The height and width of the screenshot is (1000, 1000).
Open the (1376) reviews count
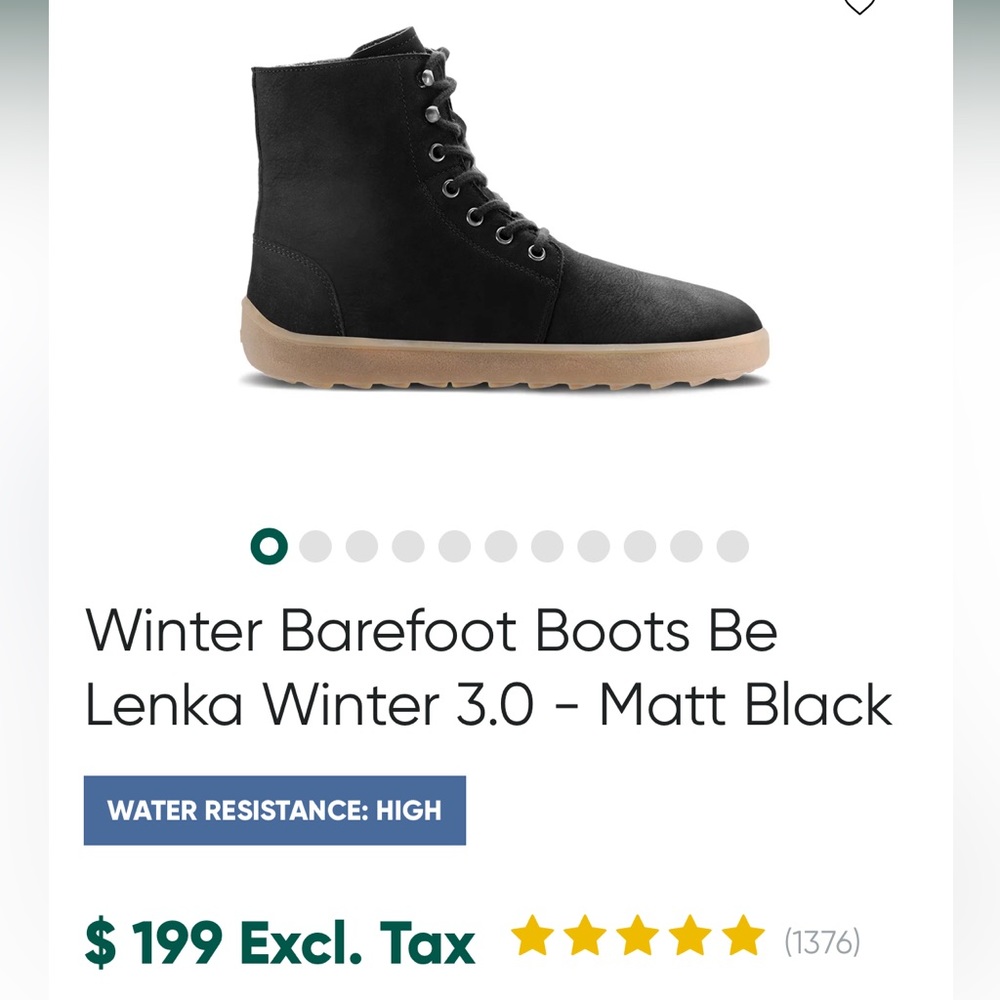pyautogui.click(x=822, y=942)
